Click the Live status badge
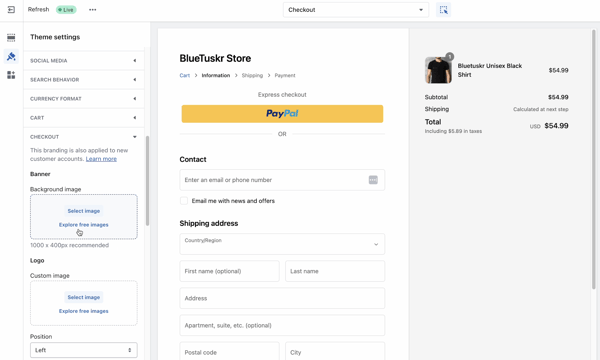The height and width of the screenshot is (360, 600). click(66, 10)
